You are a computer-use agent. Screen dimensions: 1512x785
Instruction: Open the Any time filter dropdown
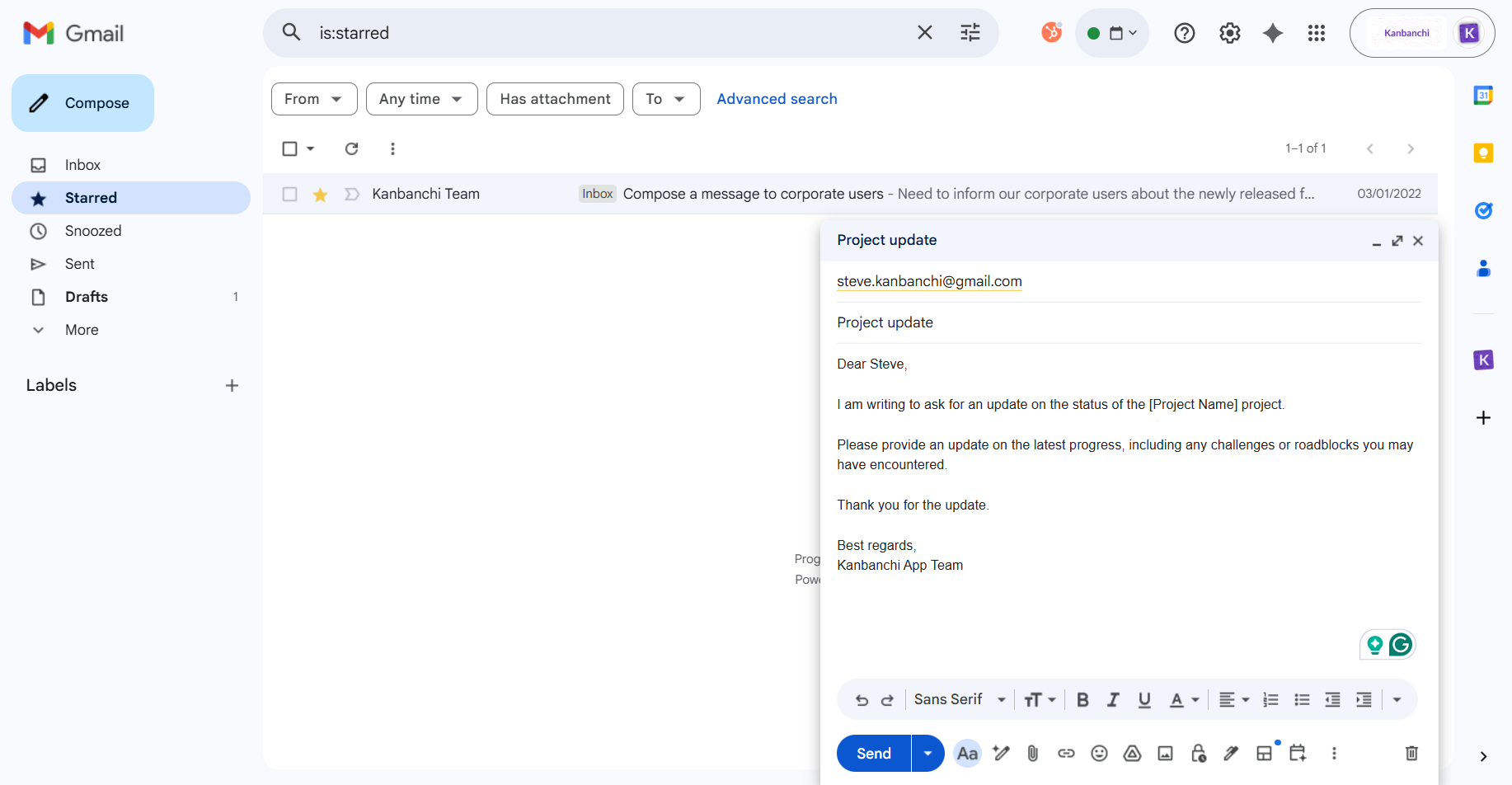point(421,98)
